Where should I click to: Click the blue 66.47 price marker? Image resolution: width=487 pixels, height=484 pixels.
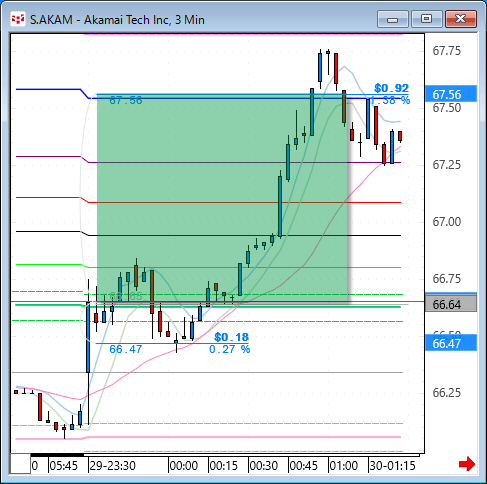(451, 343)
